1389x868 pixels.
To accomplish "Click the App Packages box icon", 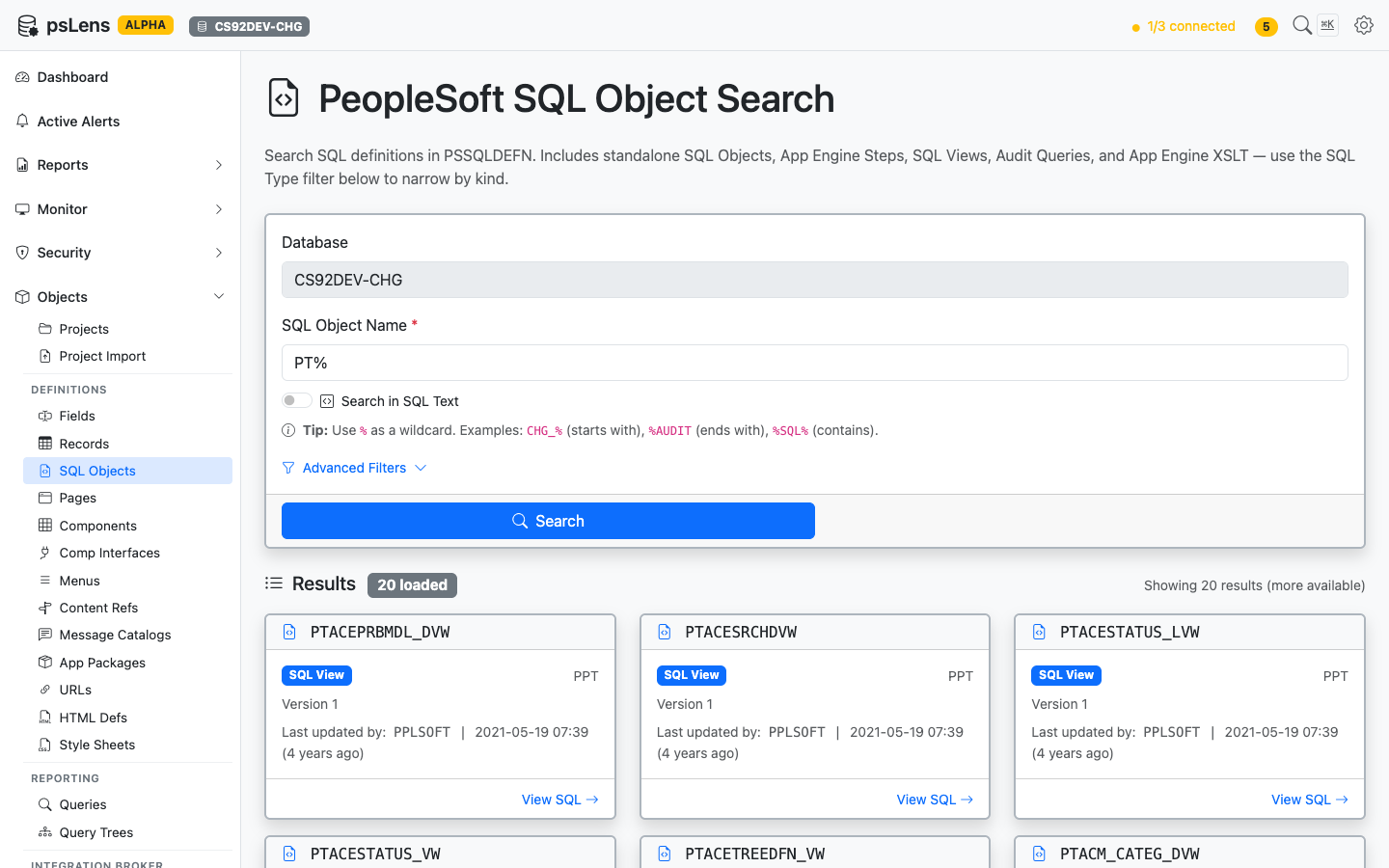I will (x=45, y=663).
